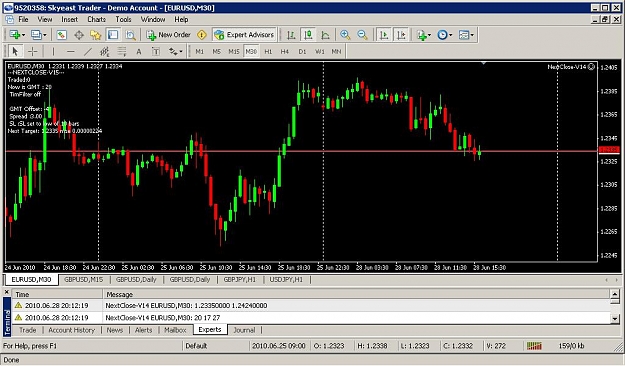Open the Journal terminal tab

coord(244,330)
